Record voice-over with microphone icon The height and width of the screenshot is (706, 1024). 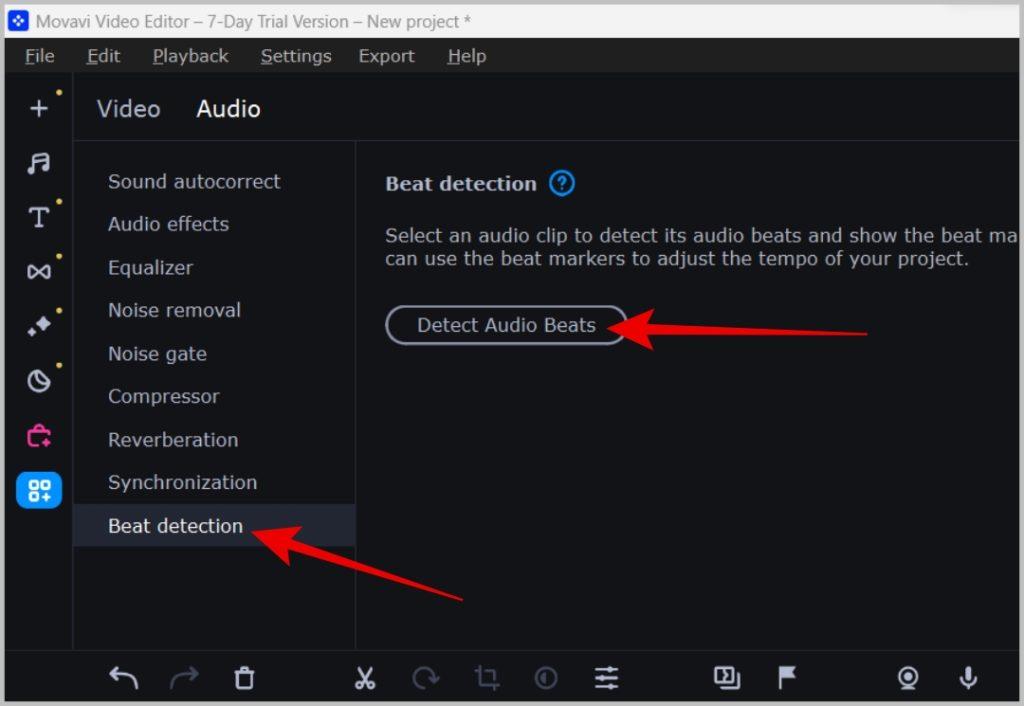(x=968, y=678)
